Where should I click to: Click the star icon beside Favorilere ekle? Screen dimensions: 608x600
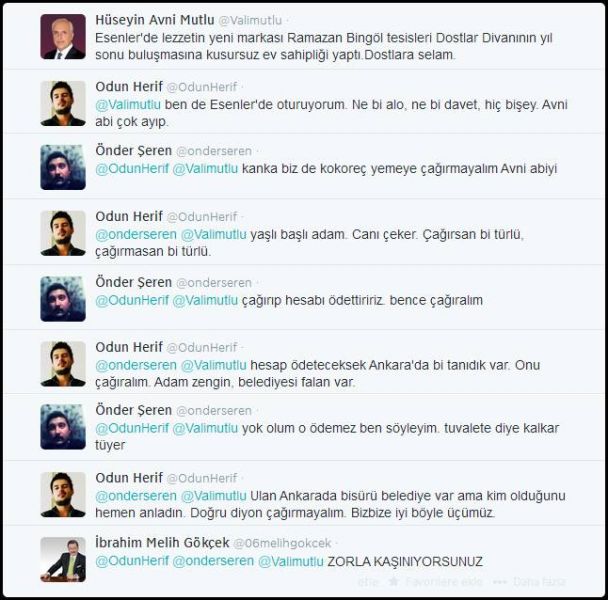[394, 581]
